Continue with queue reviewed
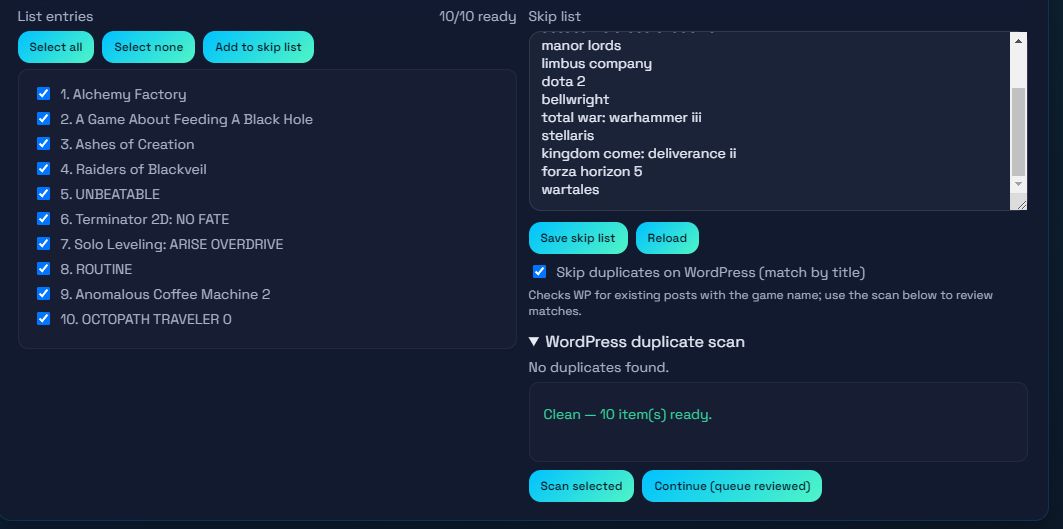 pyautogui.click(x=731, y=486)
